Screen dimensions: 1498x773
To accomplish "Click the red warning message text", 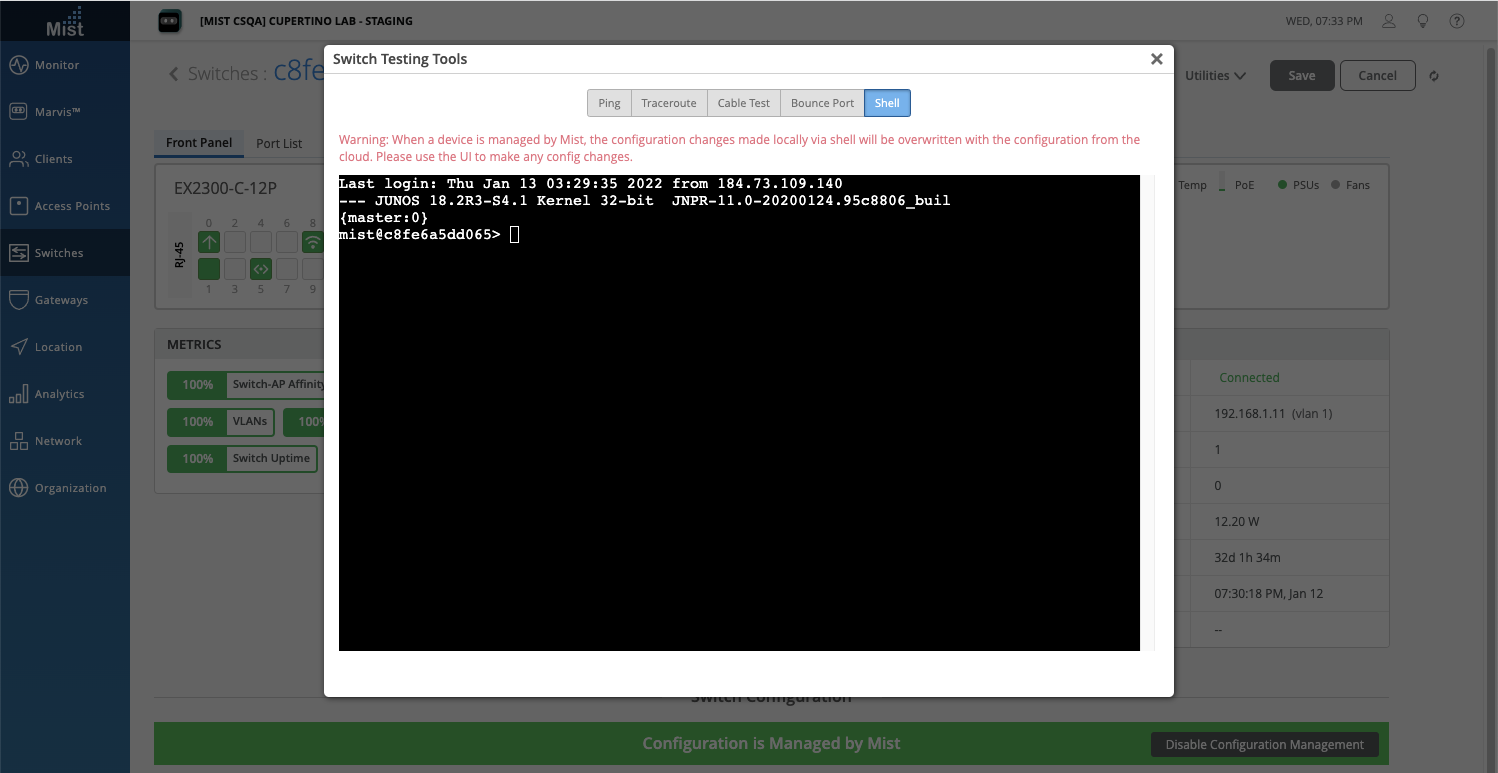I will 739,148.
